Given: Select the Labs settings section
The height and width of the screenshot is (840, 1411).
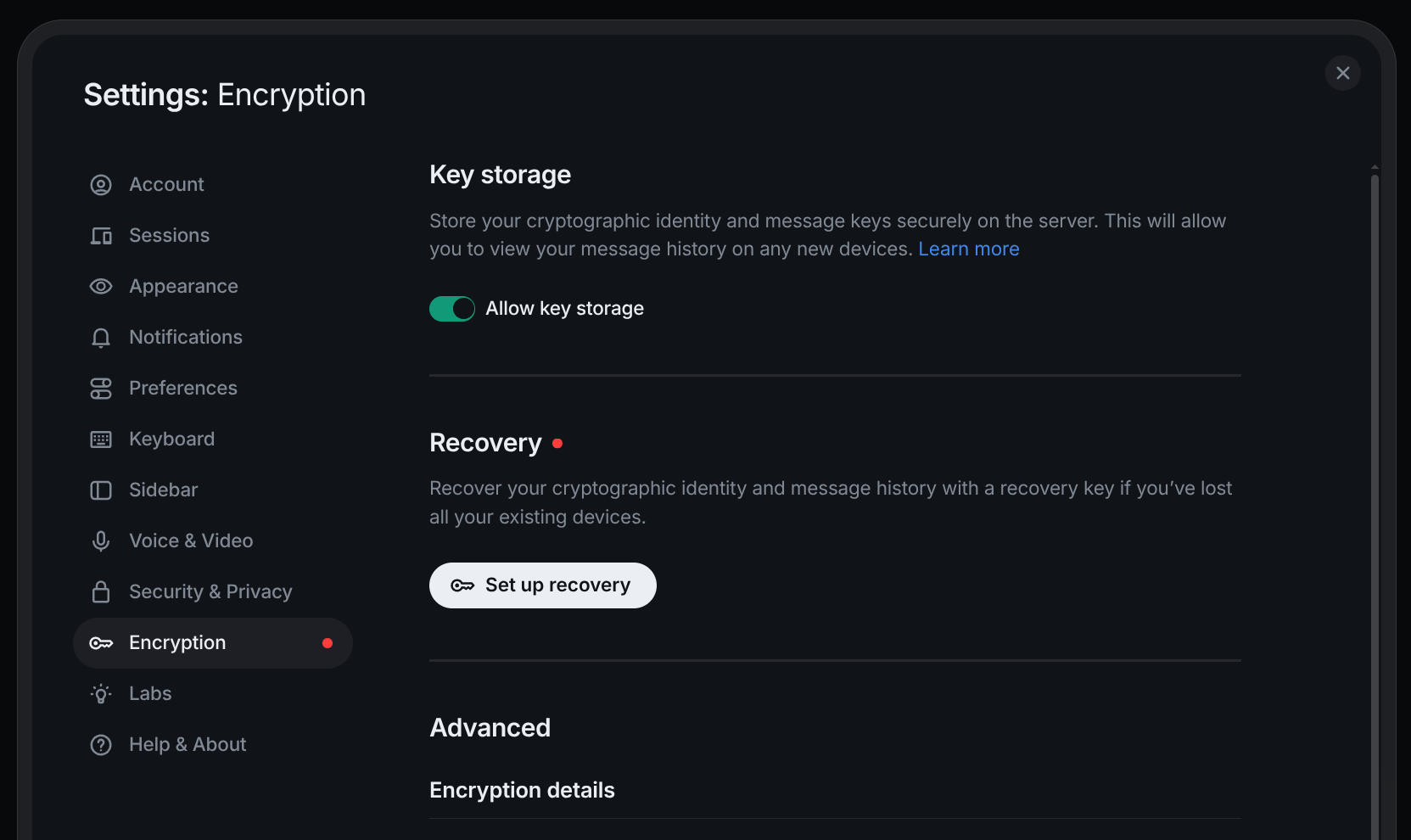Looking at the screenshot, I should (x=150, y=693).
